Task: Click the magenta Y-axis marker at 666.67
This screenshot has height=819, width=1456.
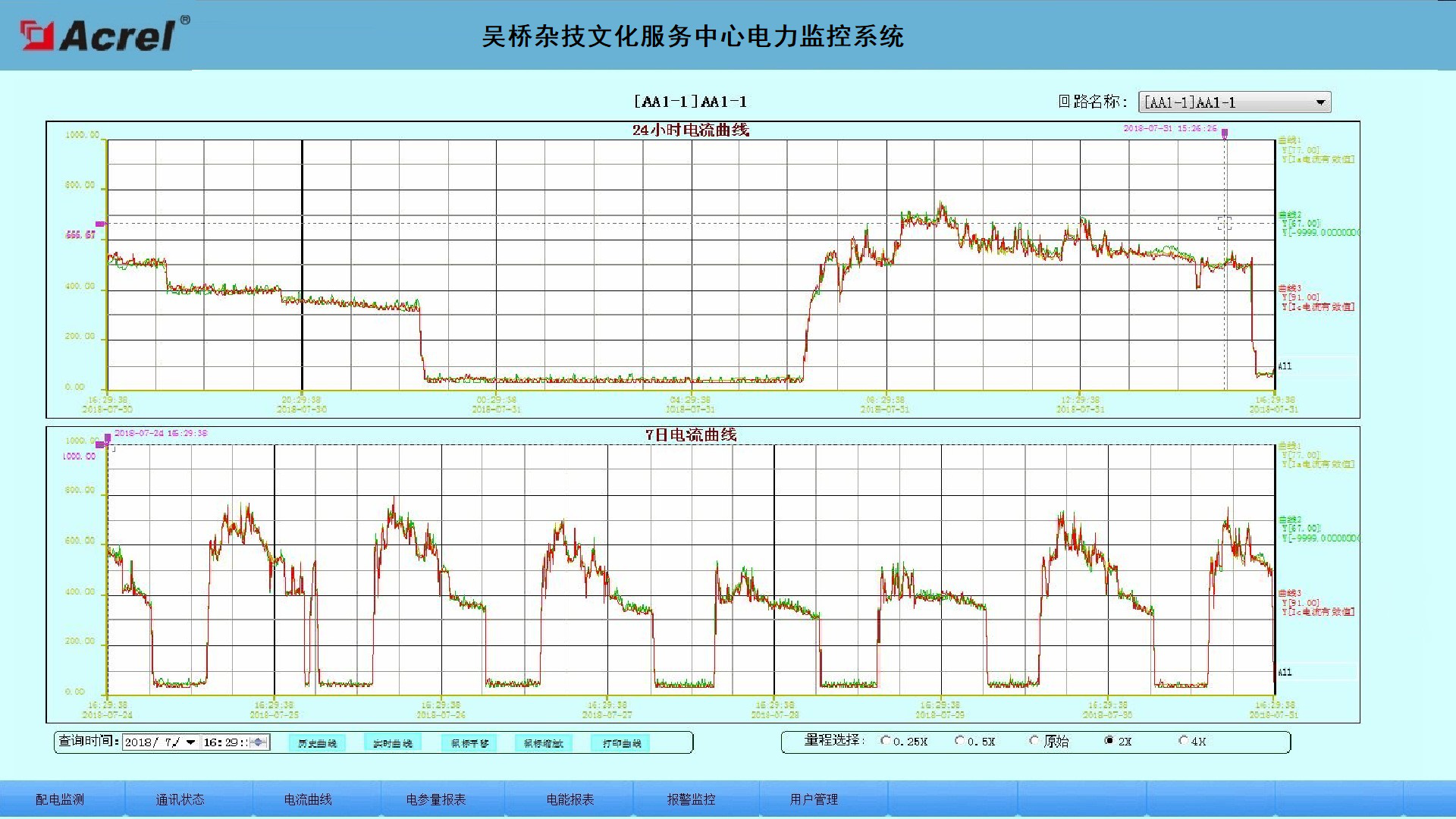Action: [x=100, y=224]
